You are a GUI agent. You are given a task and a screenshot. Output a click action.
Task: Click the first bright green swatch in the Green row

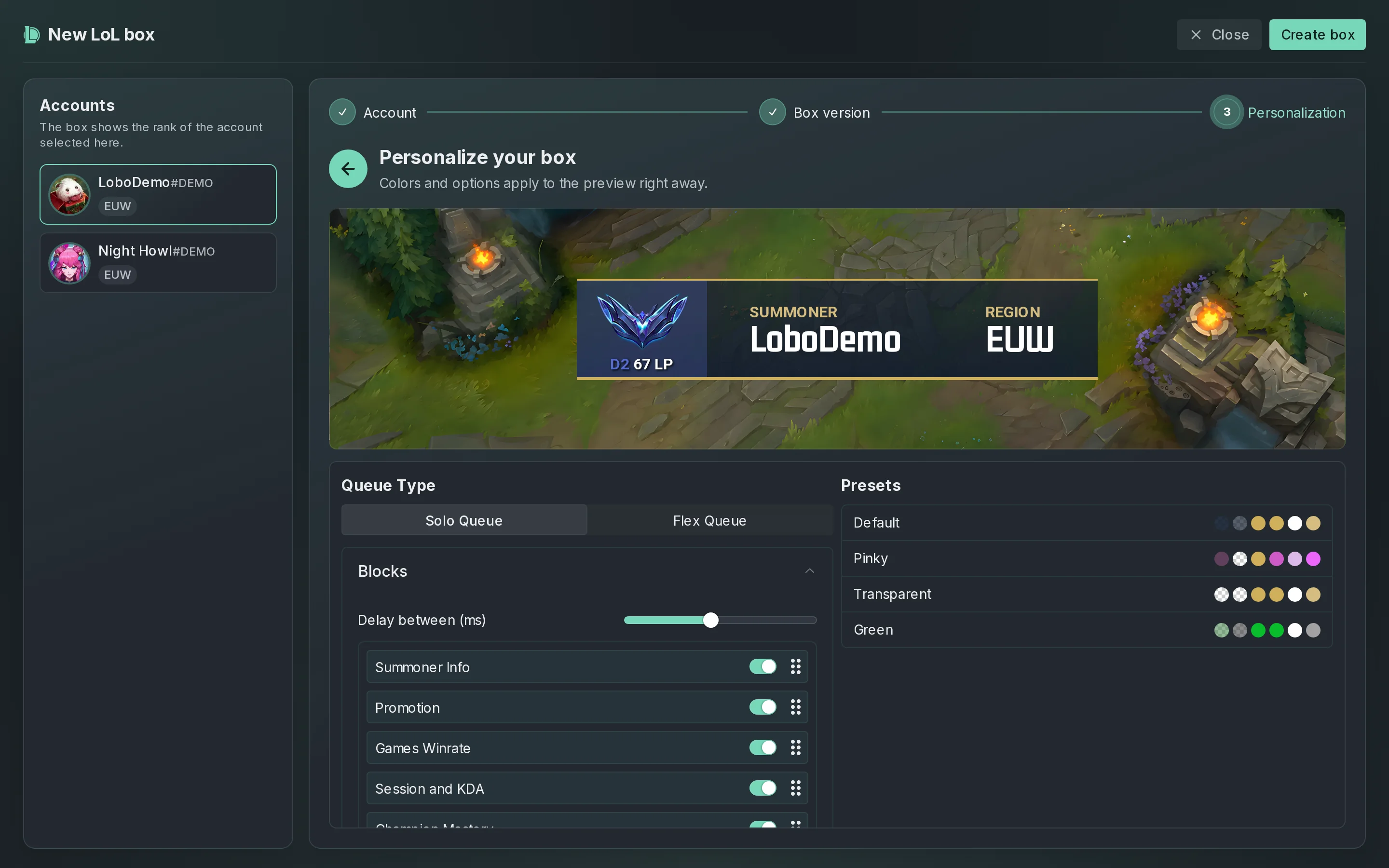tap(1258, 630)
